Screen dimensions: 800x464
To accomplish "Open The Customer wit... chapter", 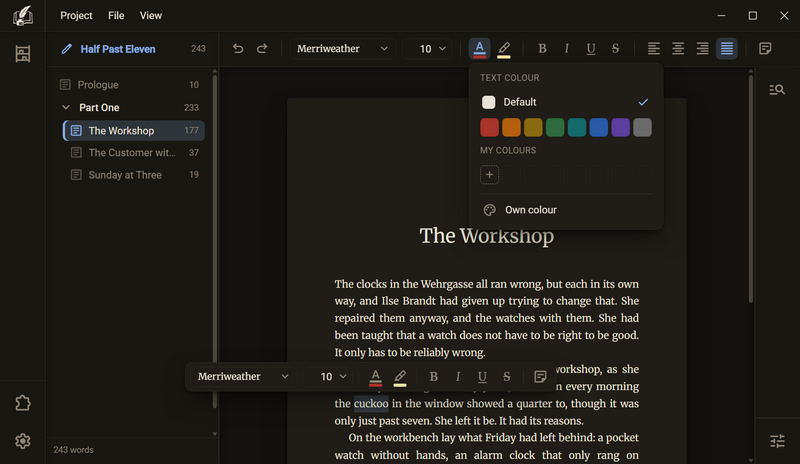I will click(x=134, y=153).
